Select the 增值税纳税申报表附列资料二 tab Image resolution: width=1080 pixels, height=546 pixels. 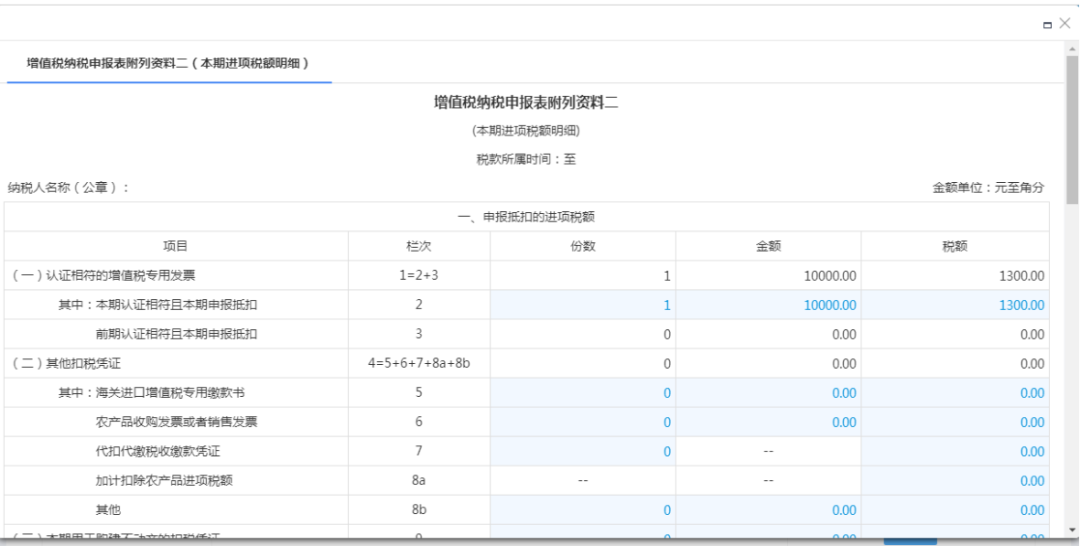point(168,63)
